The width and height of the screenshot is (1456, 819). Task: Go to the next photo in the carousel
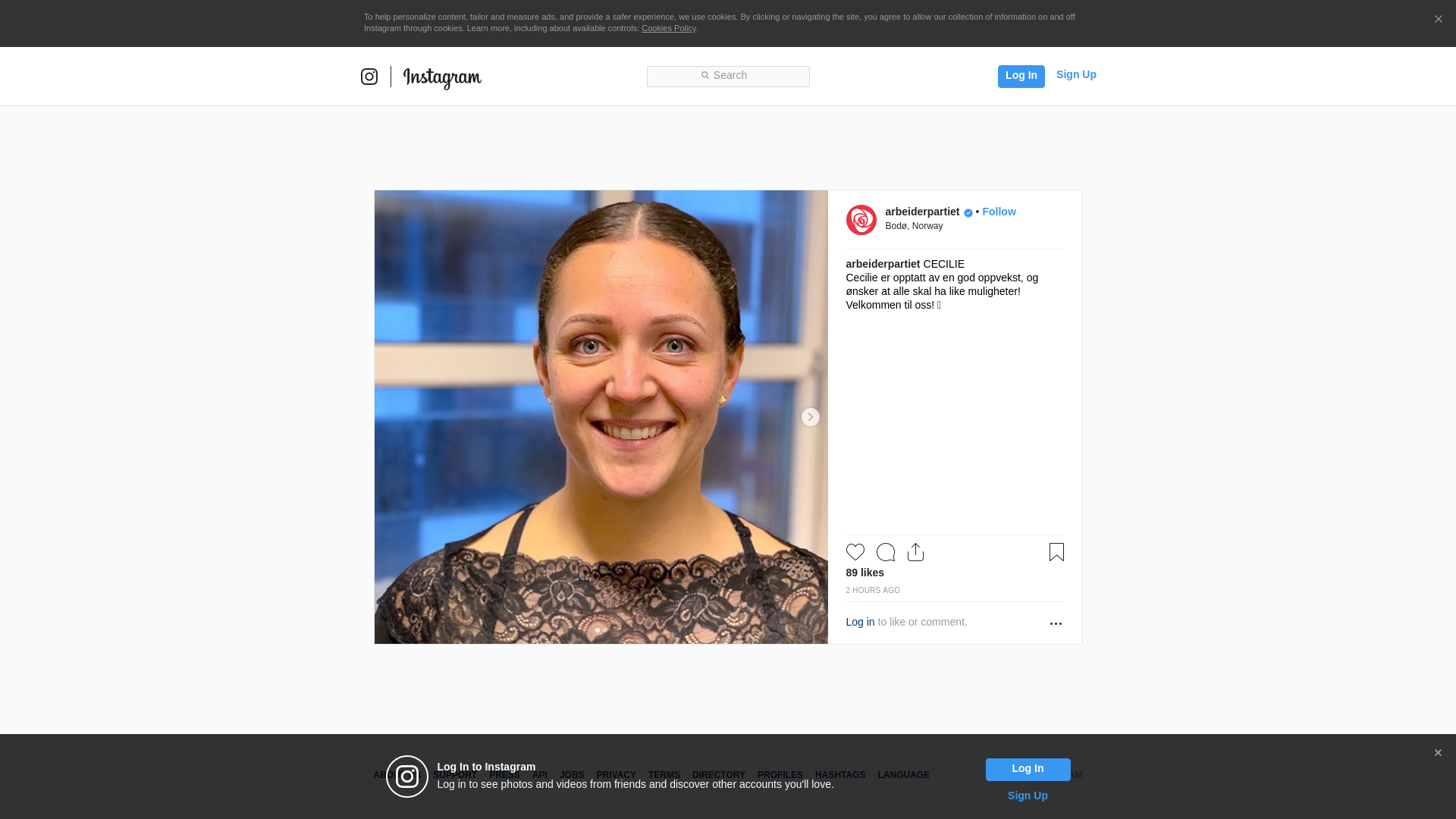[810, 417]
